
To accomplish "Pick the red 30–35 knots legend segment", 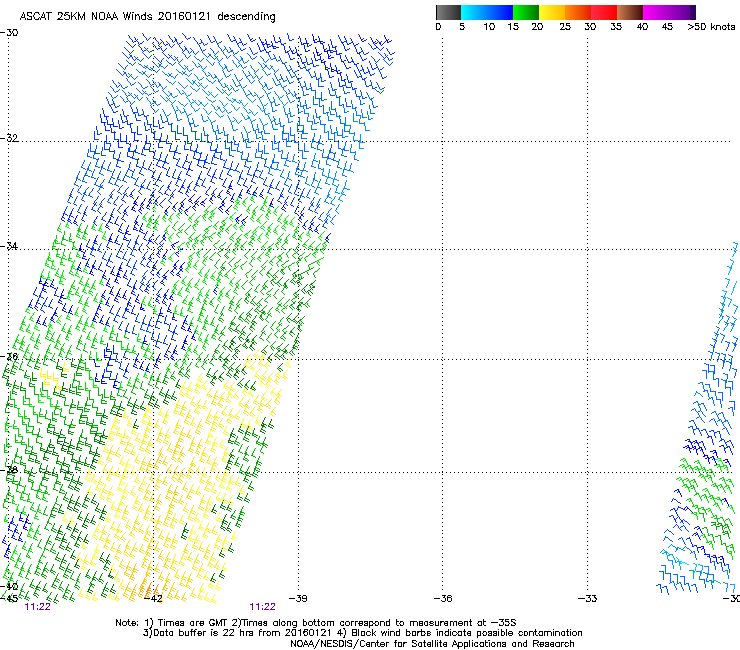I will tap(604, 12).
